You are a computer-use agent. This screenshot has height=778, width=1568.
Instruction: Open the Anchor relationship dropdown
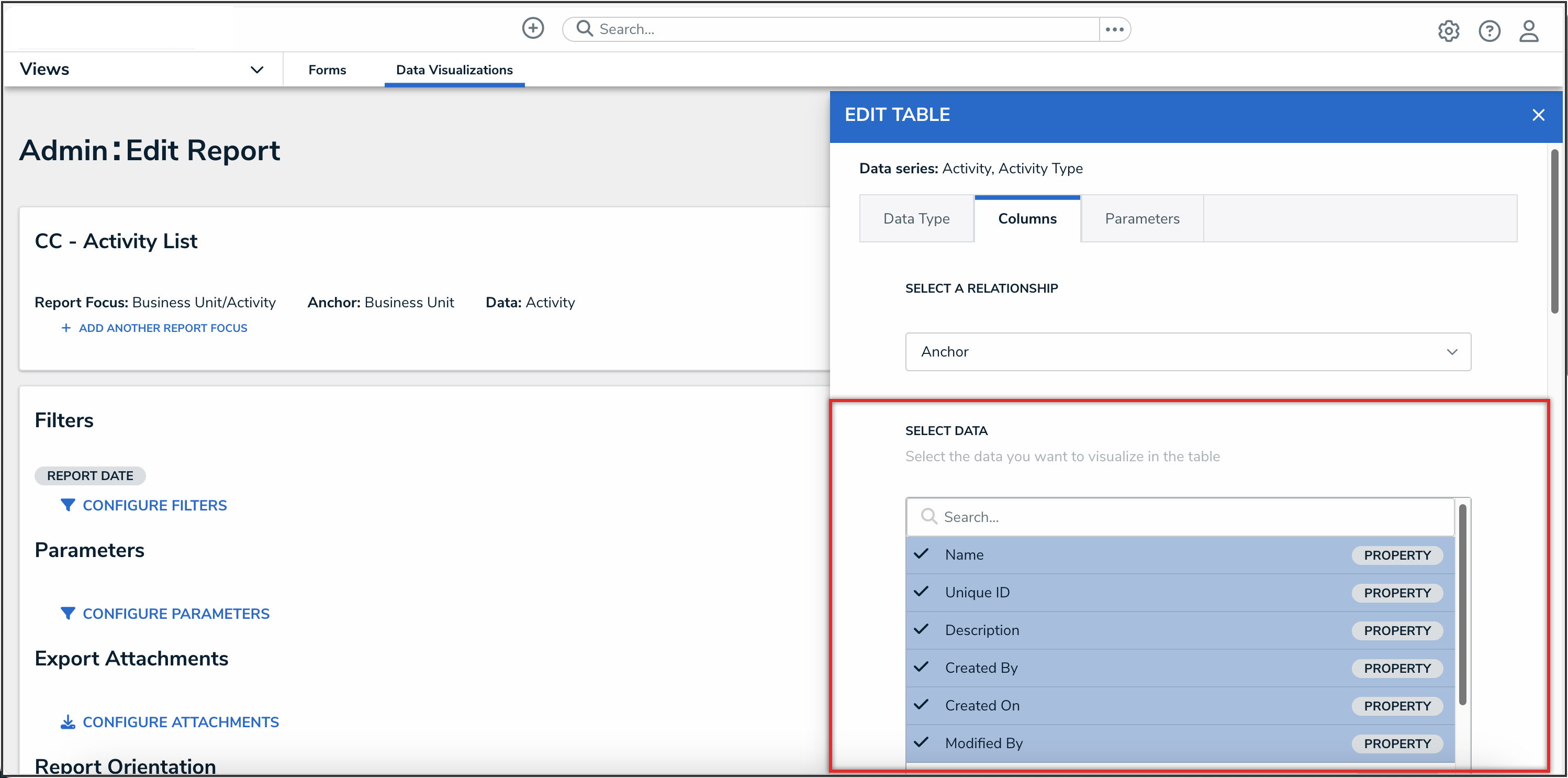pyautogui.click(x=1188, y=351)
